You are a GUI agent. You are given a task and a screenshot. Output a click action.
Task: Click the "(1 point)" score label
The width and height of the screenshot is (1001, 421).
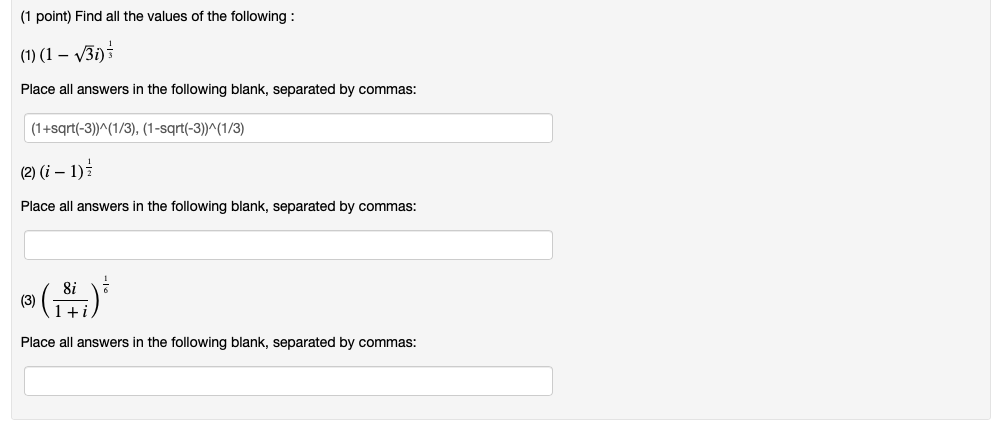45,18
